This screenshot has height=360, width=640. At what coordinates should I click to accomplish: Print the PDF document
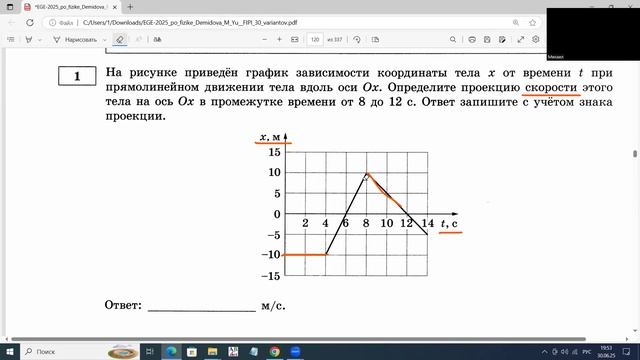472,40
